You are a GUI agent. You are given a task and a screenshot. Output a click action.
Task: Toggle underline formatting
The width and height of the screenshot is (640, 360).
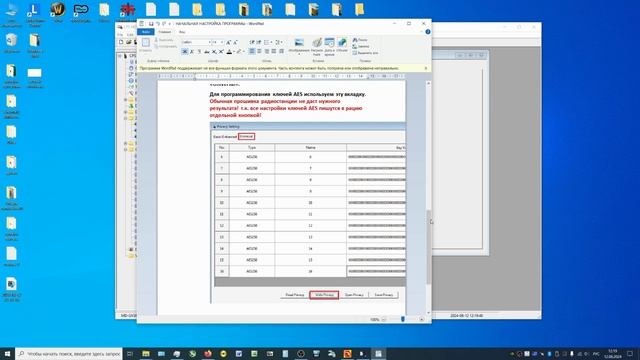coord(199,51)
